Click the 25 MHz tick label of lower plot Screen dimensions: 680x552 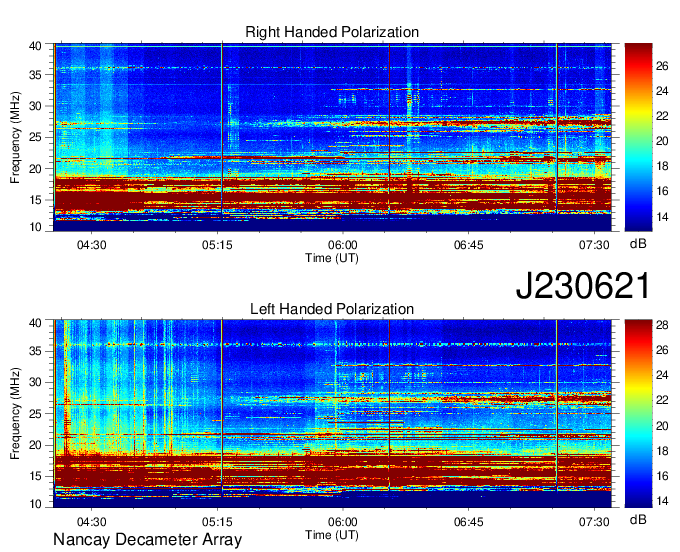pos(35,414)
